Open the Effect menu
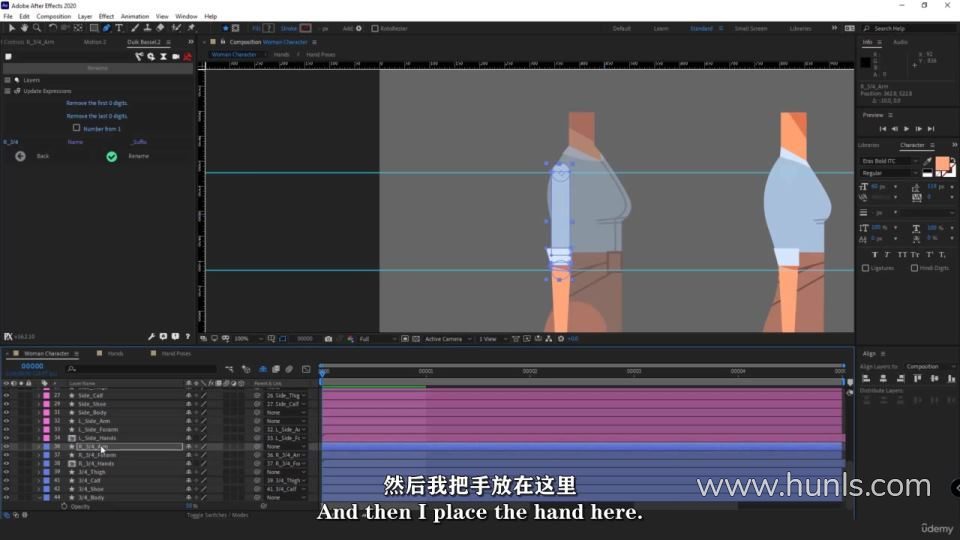The height and width of the screenshot is (540, 960). click(x=107, y=17)
